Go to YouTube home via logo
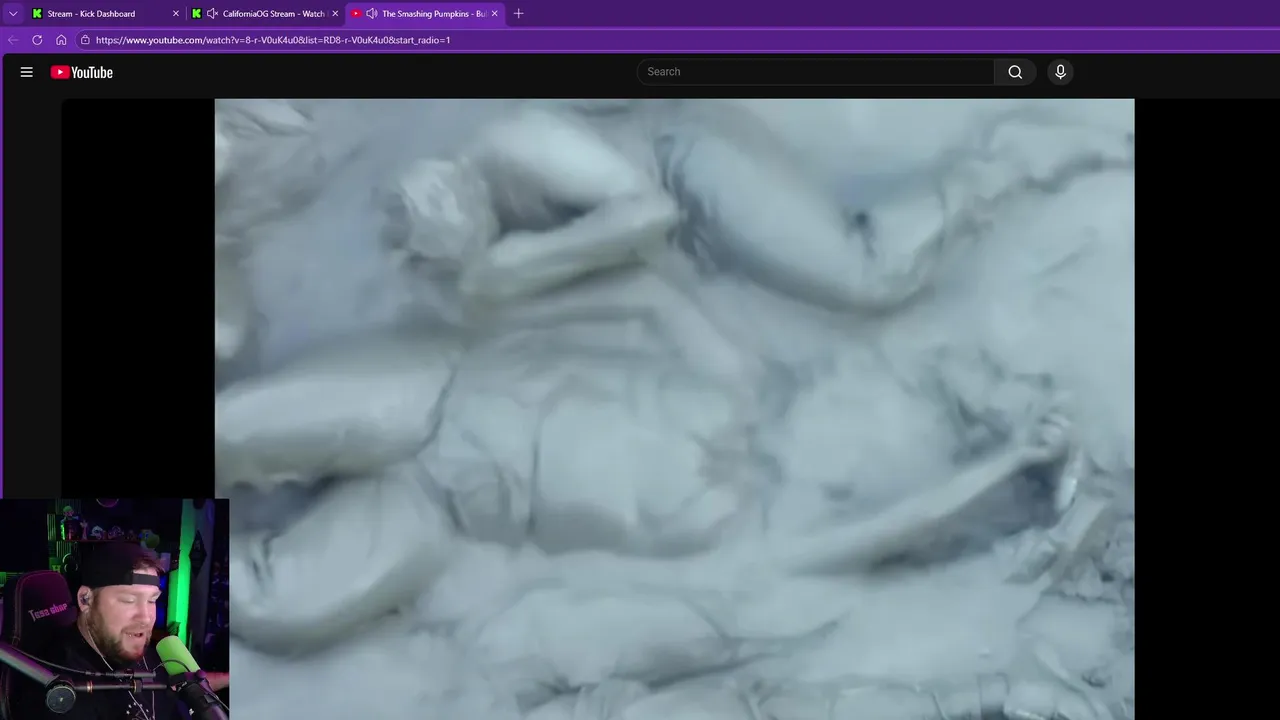The image size is (1280, 720). point(82,72)
